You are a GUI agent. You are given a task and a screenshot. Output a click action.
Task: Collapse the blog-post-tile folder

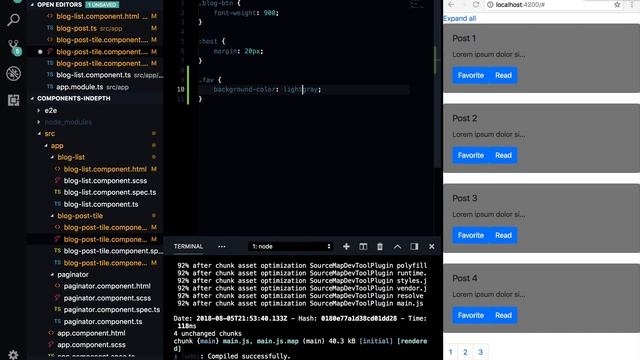click(80, 216)
